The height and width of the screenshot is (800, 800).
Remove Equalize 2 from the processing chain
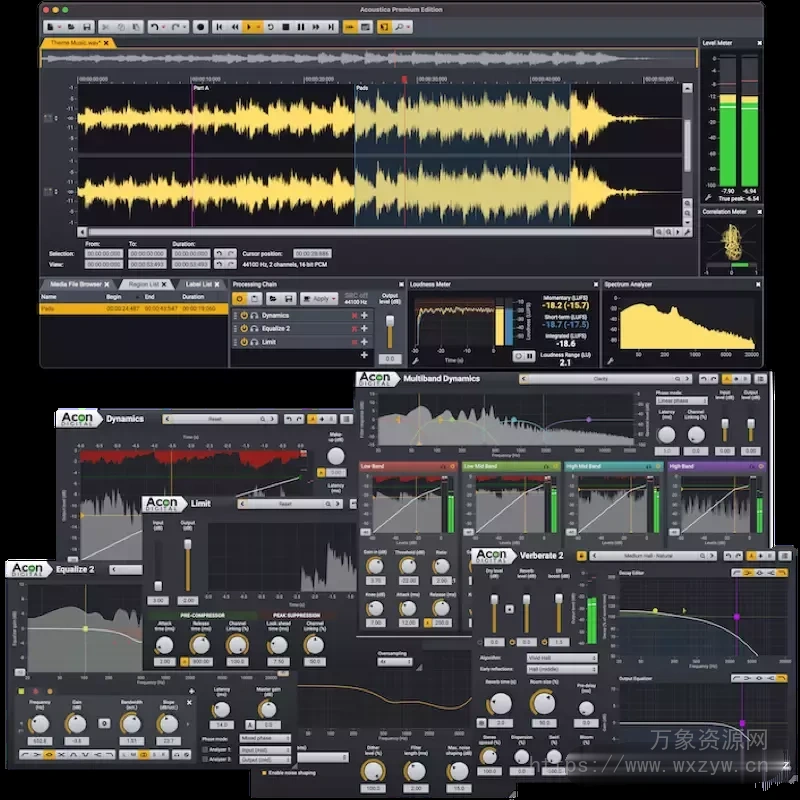coord(353,328)
